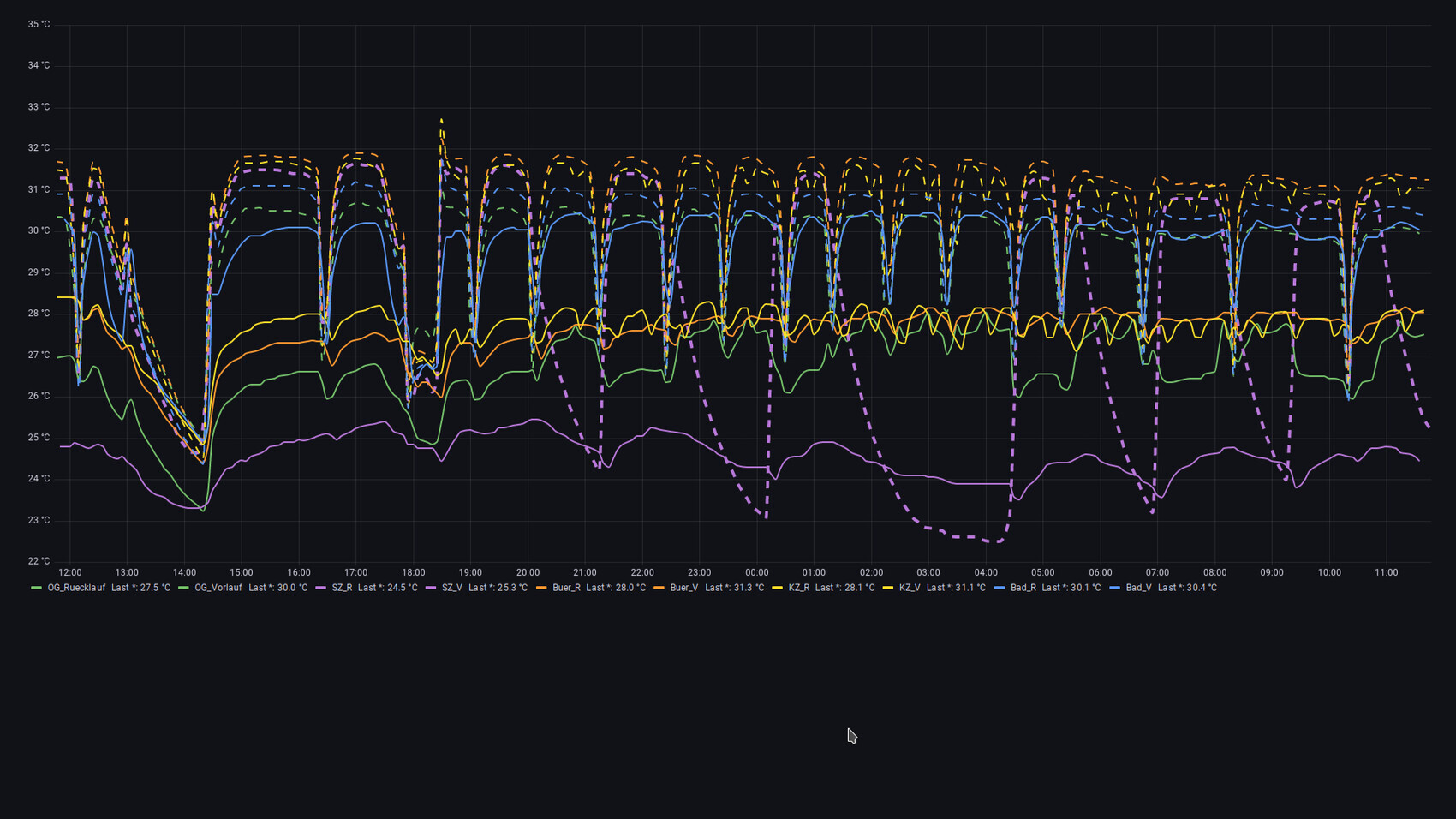Screen dimensions: 1456x819
Task: Change the yellow color swatch for KZ_R
Action: 778,588
